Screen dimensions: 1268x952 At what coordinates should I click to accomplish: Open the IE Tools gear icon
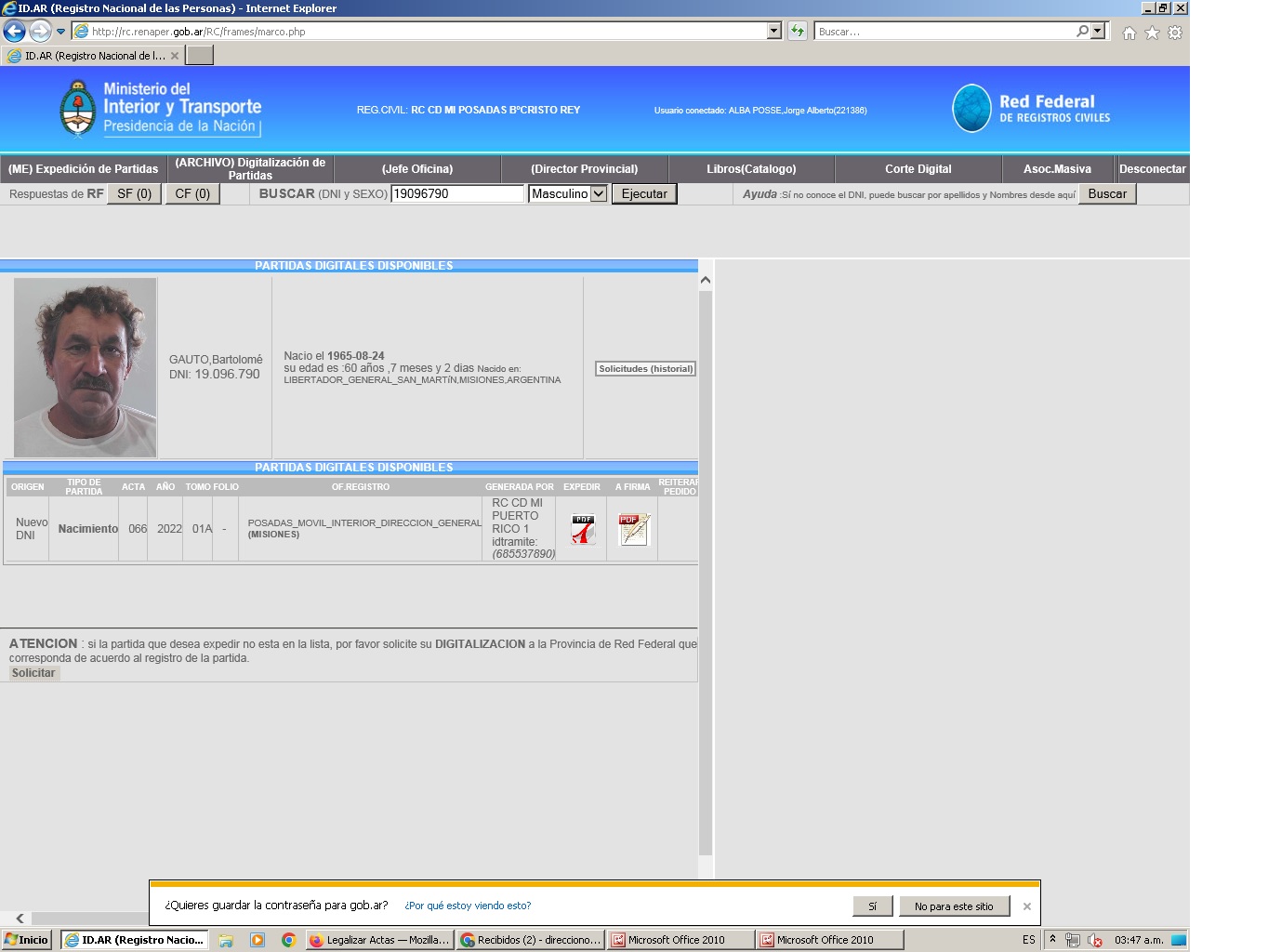tap(1175, 33)
